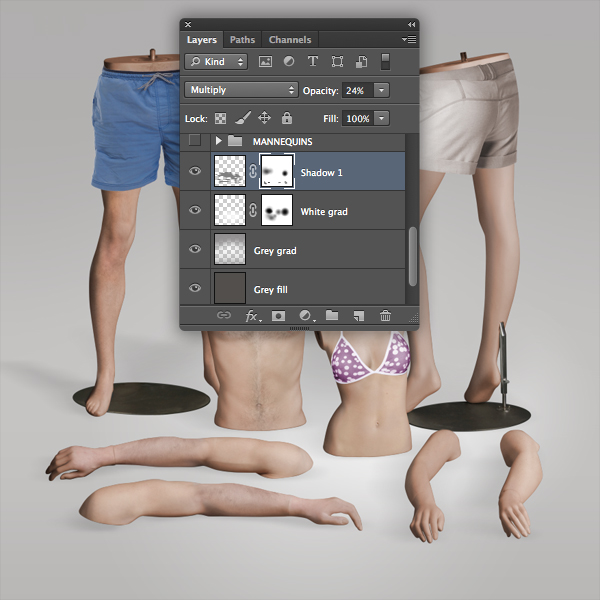Filter for adjustment layers
The image size is (600, 600).
289,62
